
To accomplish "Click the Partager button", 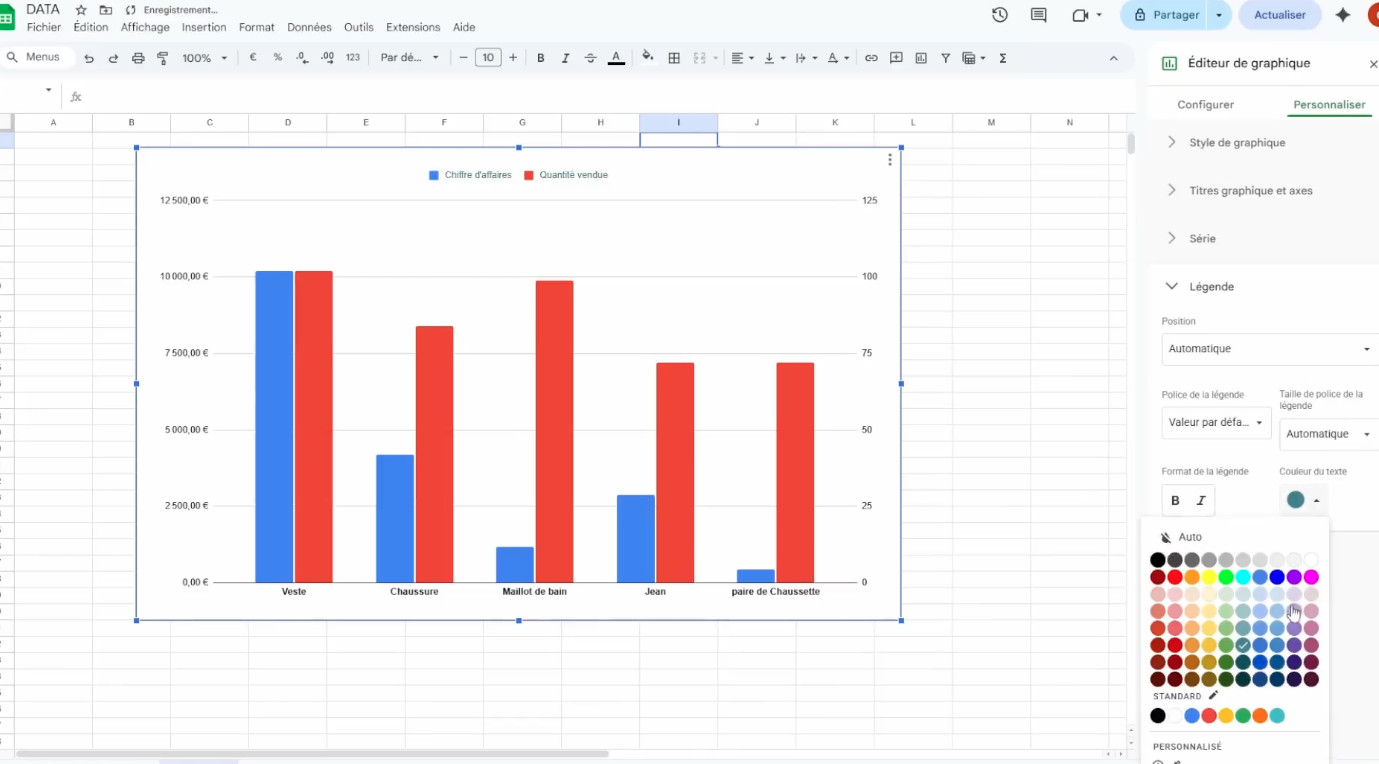I will [1165, 15].
